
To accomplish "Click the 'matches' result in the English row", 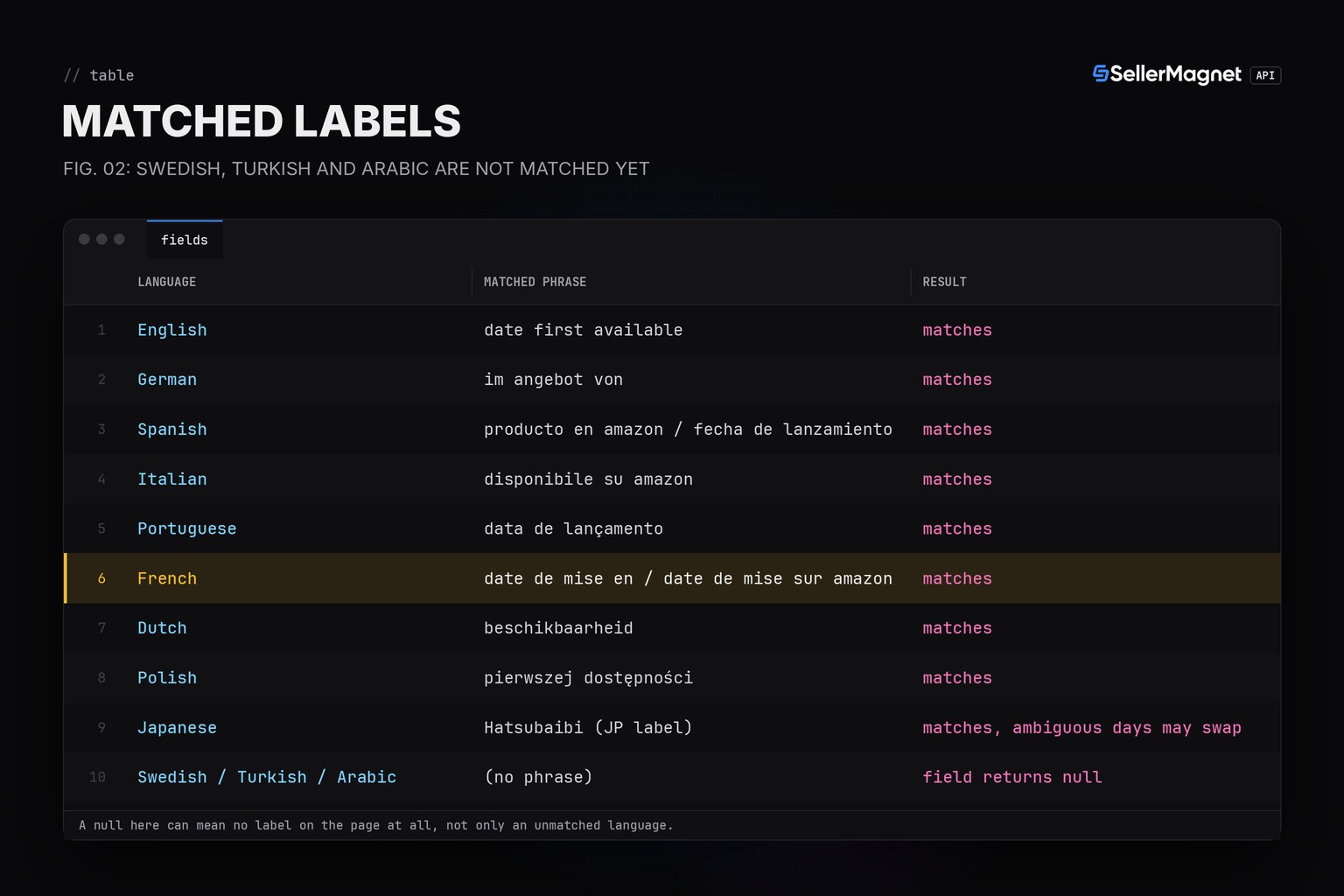I will tap(957, 330).
